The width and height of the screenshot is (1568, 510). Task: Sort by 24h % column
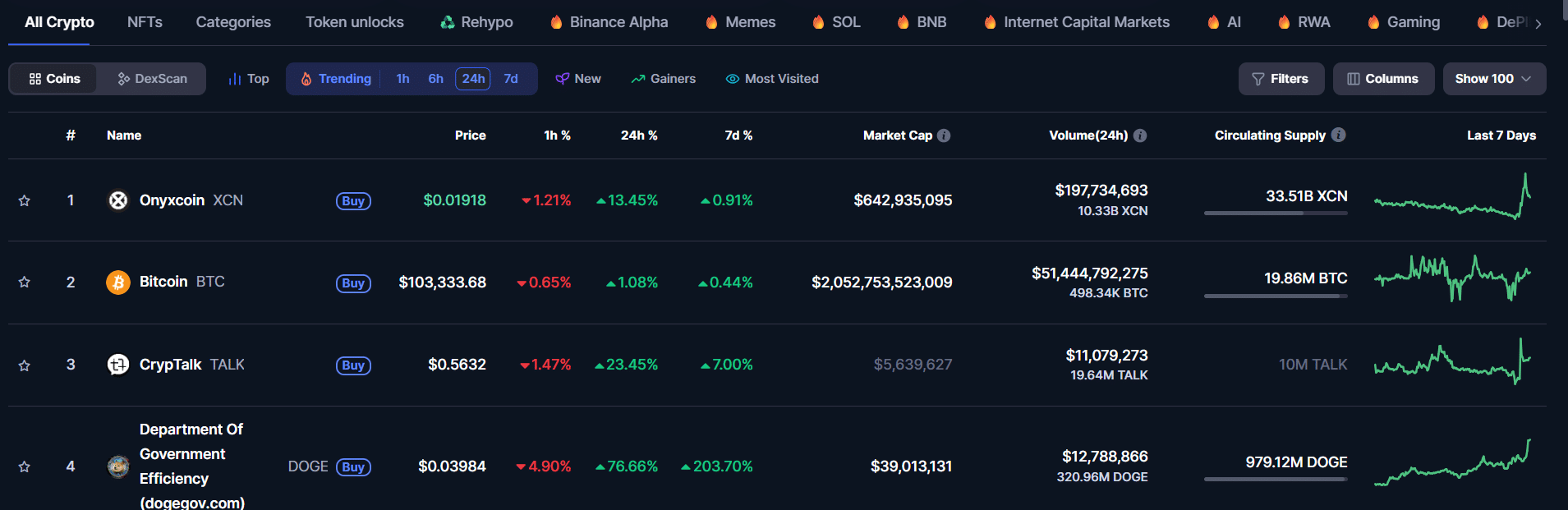(x=639, y=136)
